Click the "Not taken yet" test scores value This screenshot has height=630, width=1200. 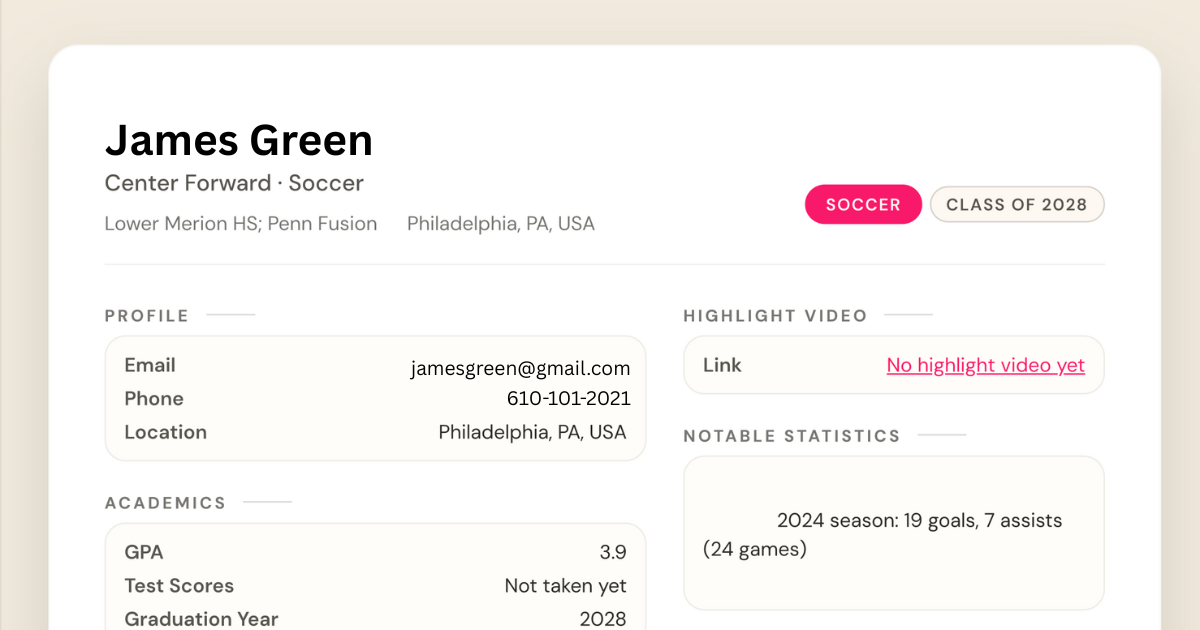pyautogui.click(x=565, y=586)
